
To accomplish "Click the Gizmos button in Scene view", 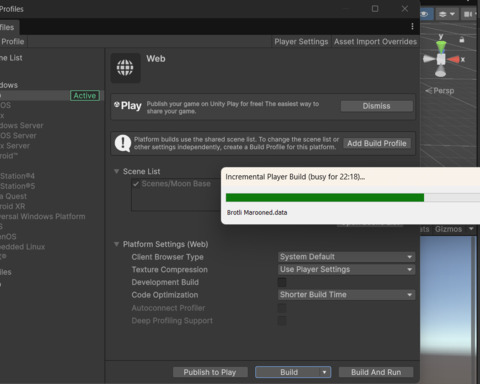I will click(x=448, y=229).
